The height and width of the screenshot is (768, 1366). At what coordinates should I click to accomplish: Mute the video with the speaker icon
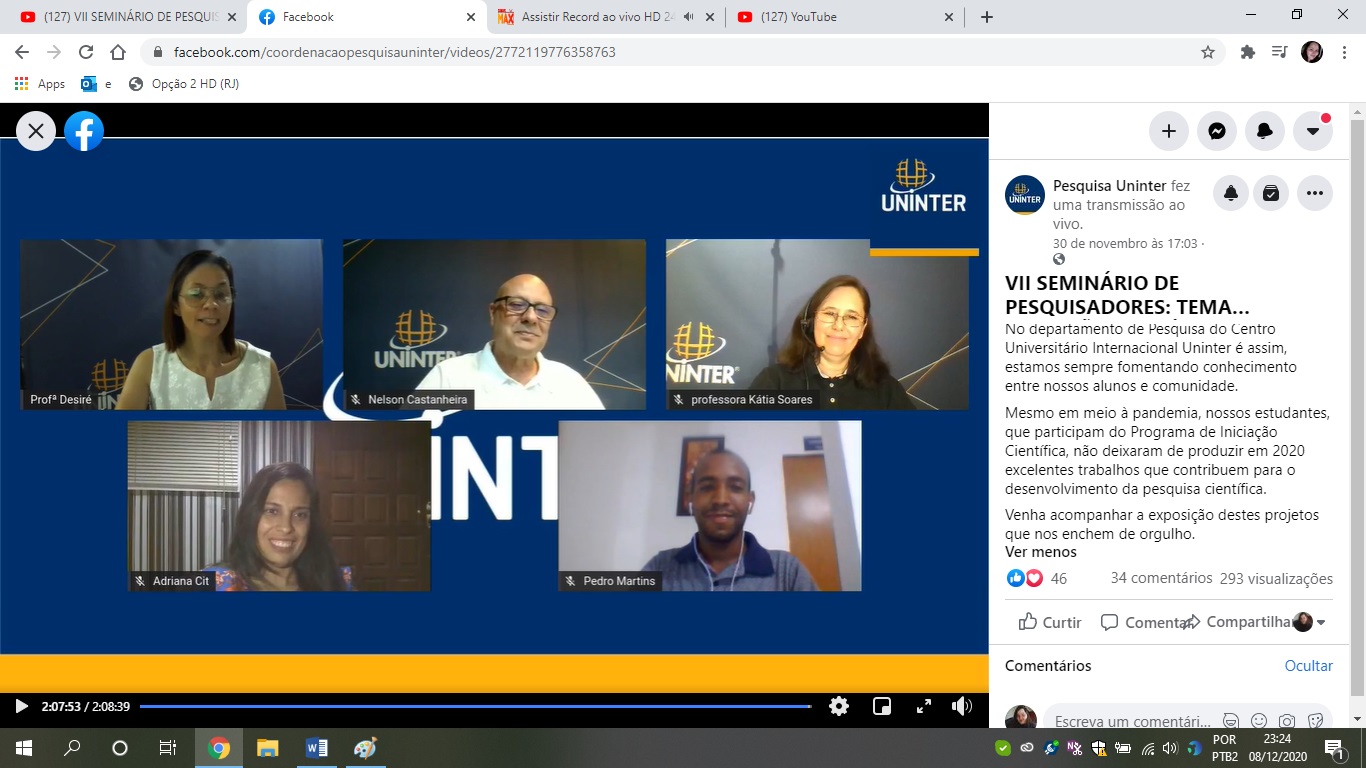pyautogui.click(x=962, y=706)
